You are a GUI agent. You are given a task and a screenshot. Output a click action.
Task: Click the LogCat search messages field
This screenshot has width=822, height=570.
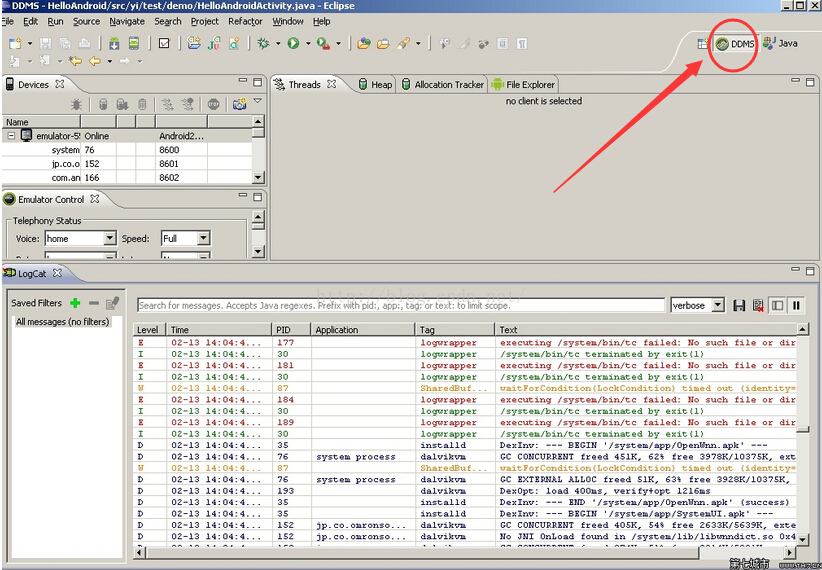click(x=400, y=305)
